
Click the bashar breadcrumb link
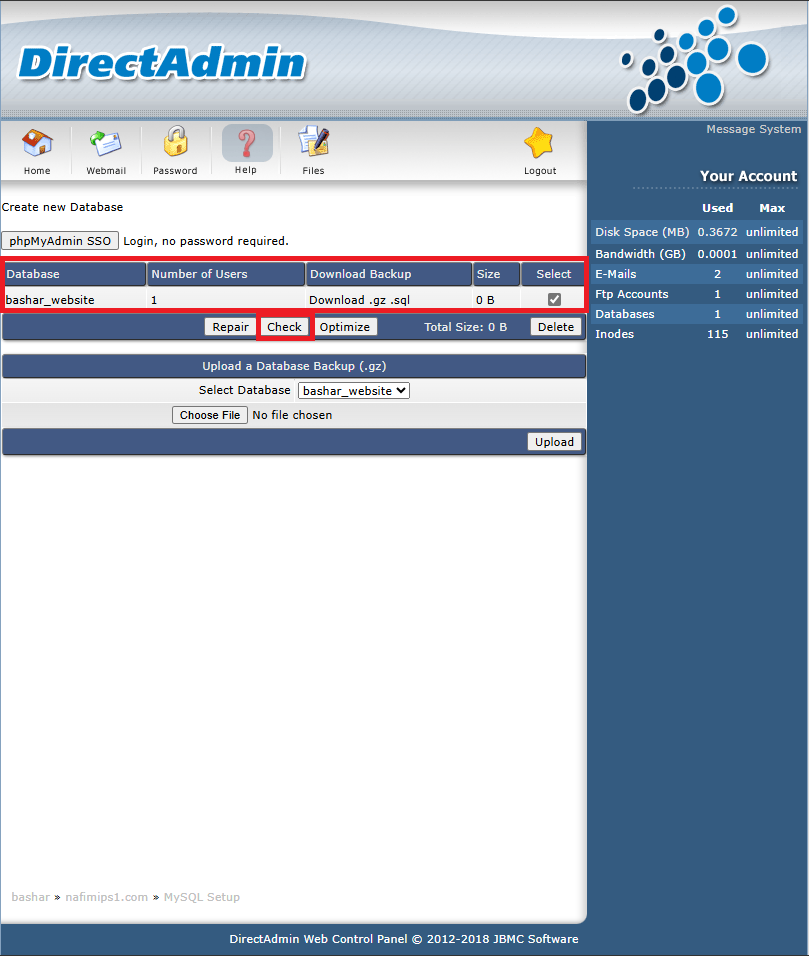tap(30, 897)
